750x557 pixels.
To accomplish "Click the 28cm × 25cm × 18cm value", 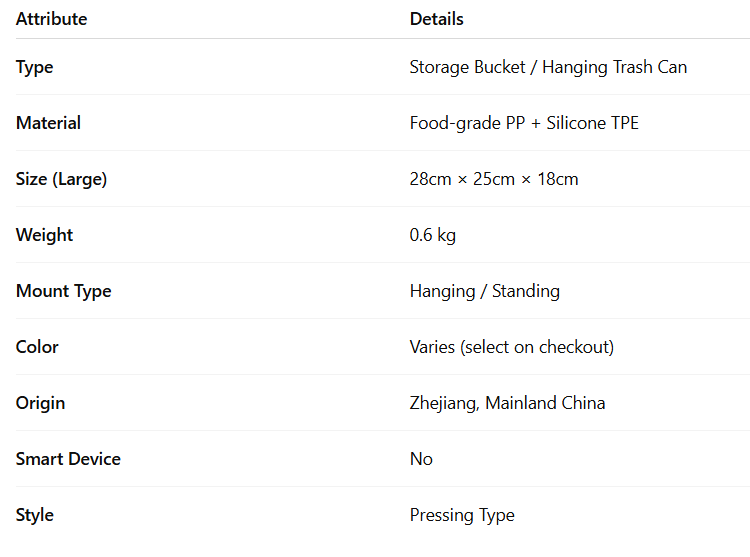I will [494, 179].
